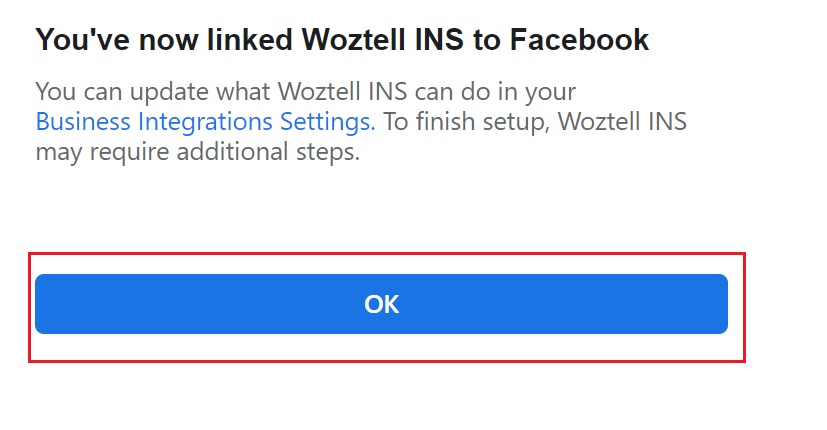Select the "may require additional steps" text

[197, 154]
